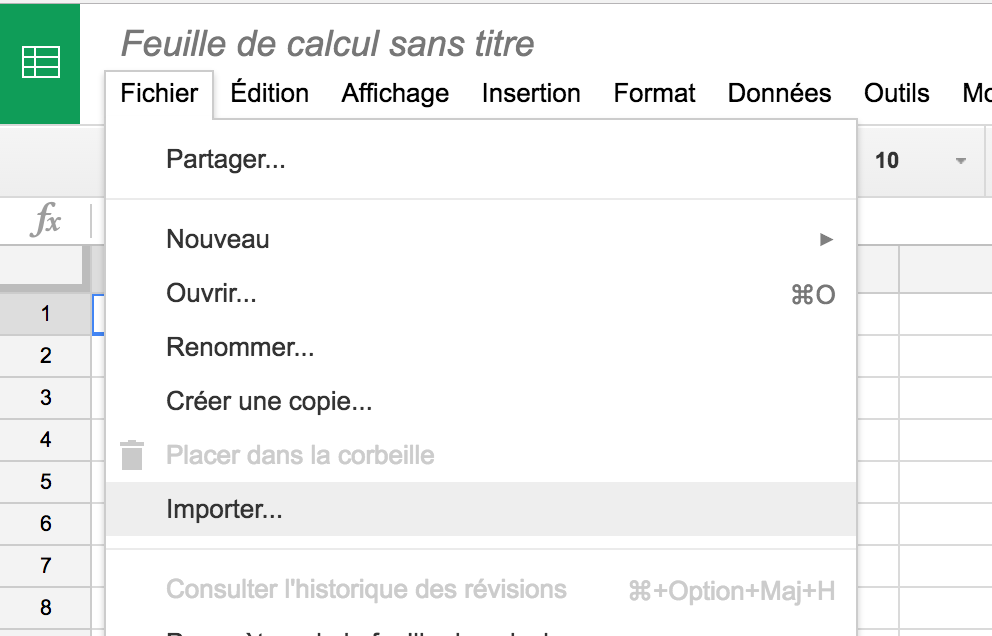Expand the Nouveau submenu arrow
This screenshot has width=992, height=636.
(826, 239)
